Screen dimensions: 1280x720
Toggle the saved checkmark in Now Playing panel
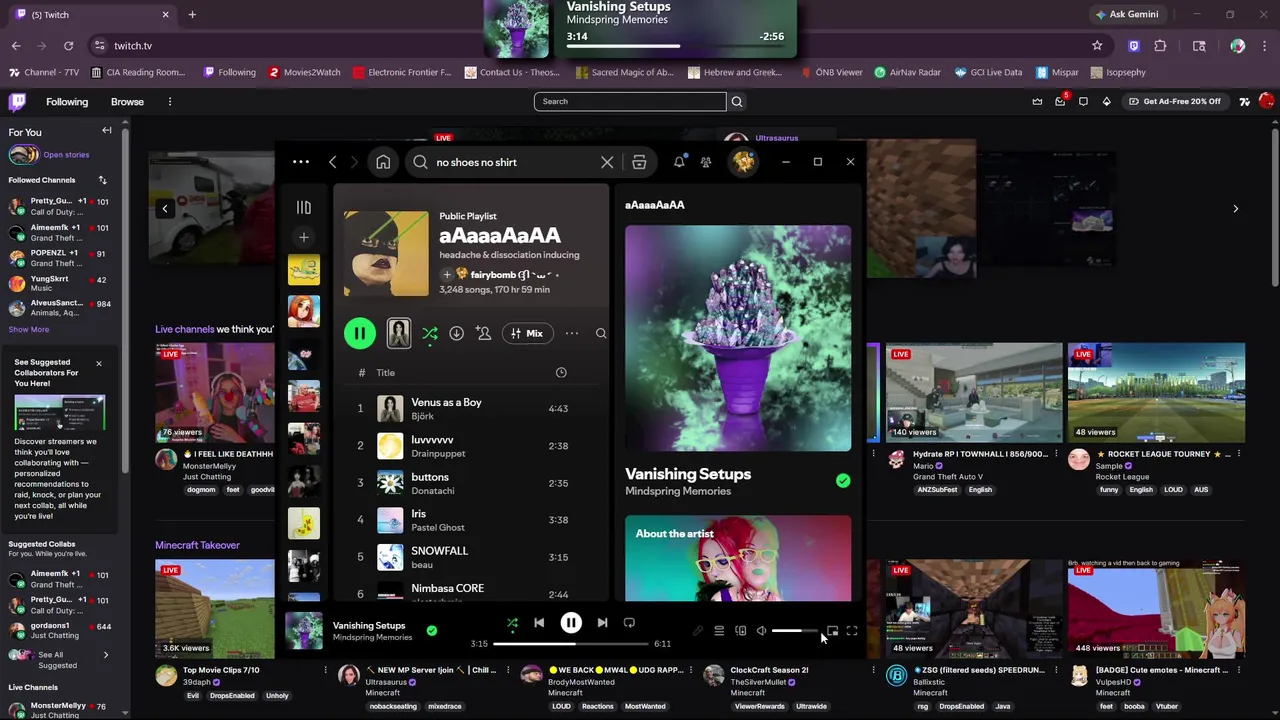pyautogui.click(x=843, y=481)
